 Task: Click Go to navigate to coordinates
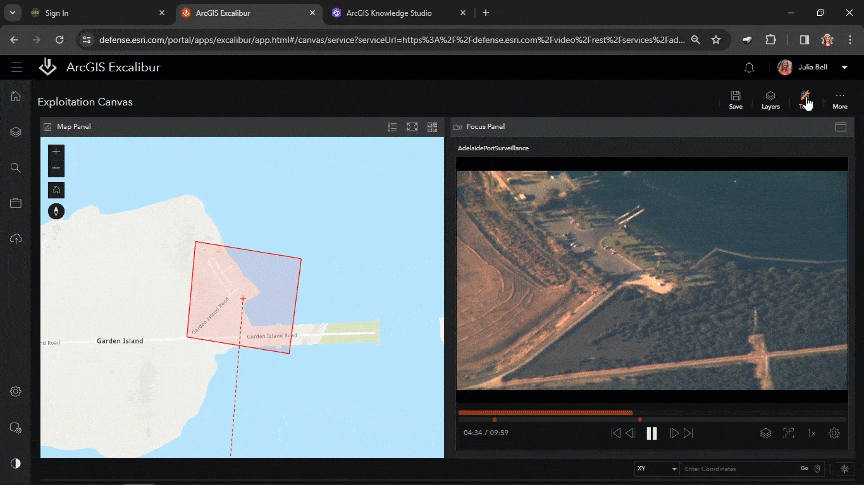point(804,468)
